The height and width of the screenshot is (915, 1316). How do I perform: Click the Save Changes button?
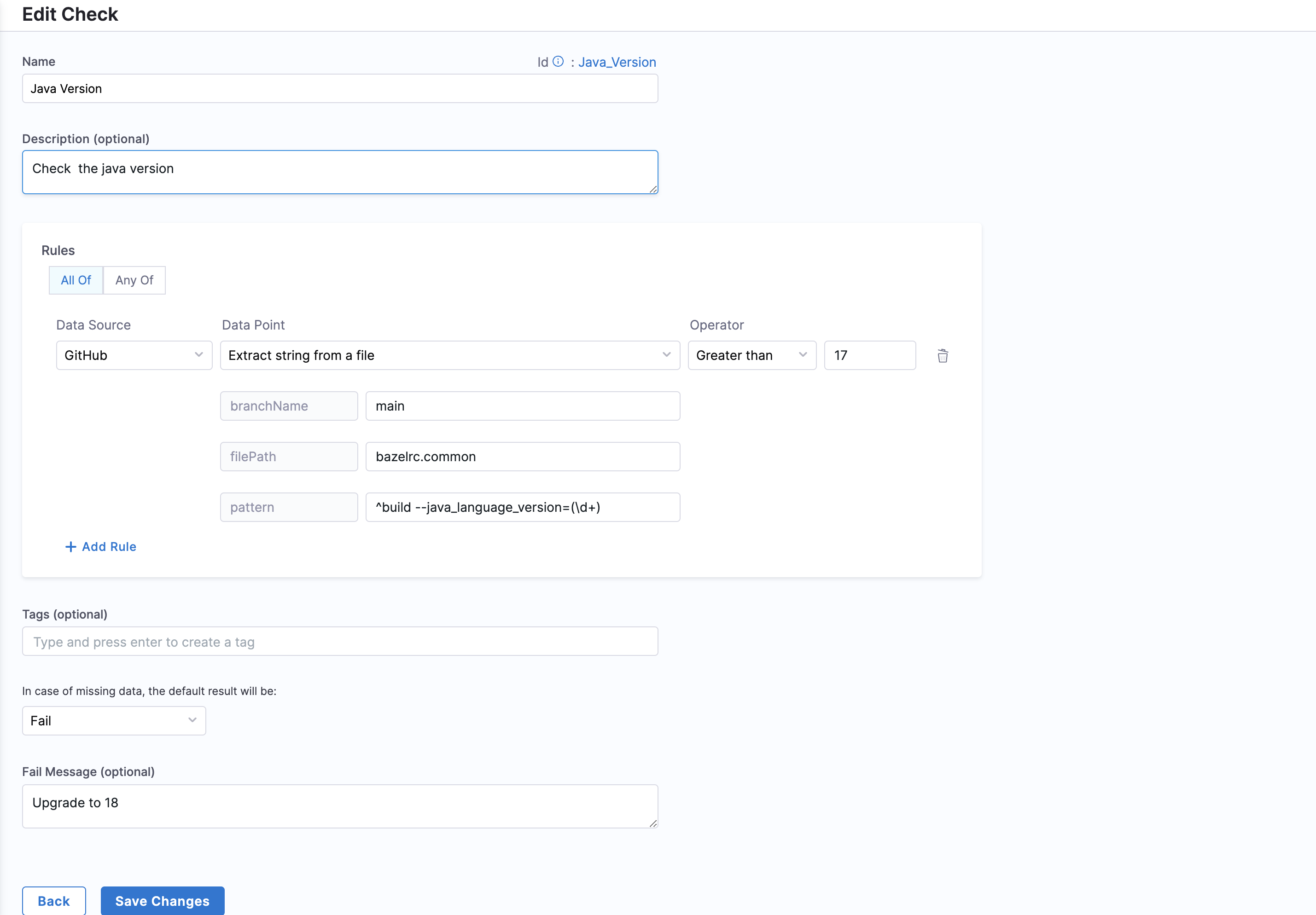point(162,901)
